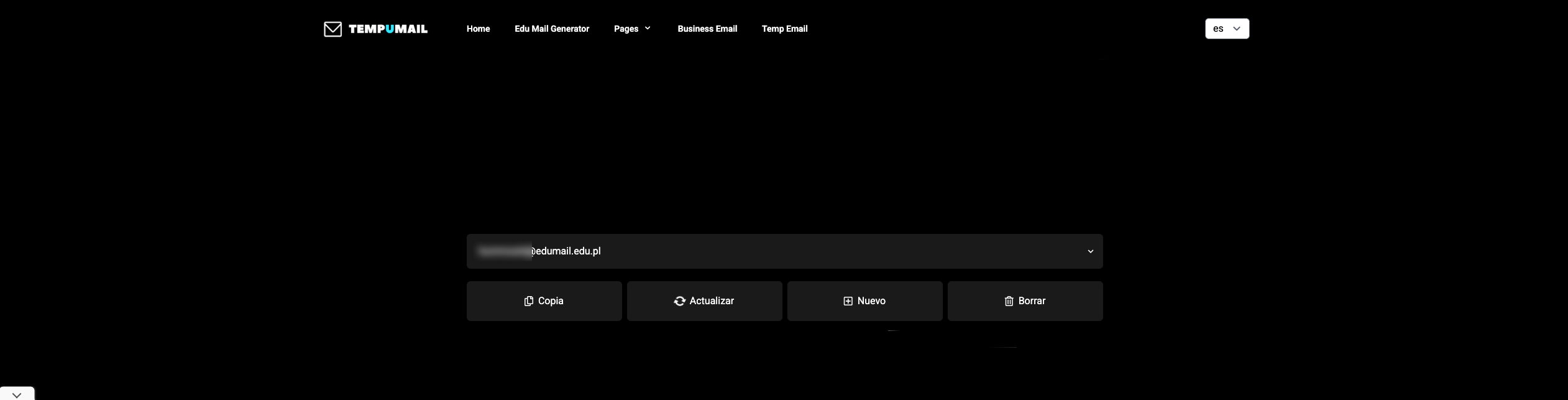
Task: Expand the email domain dropdown arrow
Action: click(x=1090, y=251)
